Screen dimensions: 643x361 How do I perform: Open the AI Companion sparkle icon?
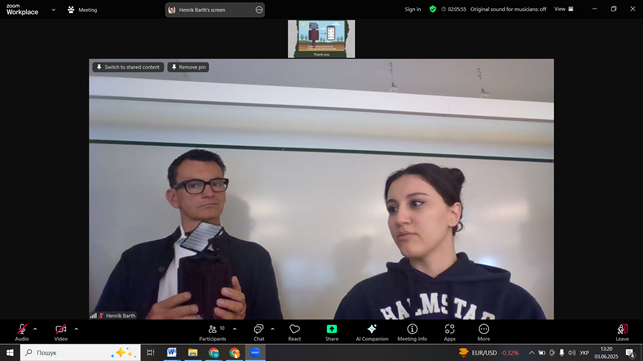[372, 329]
